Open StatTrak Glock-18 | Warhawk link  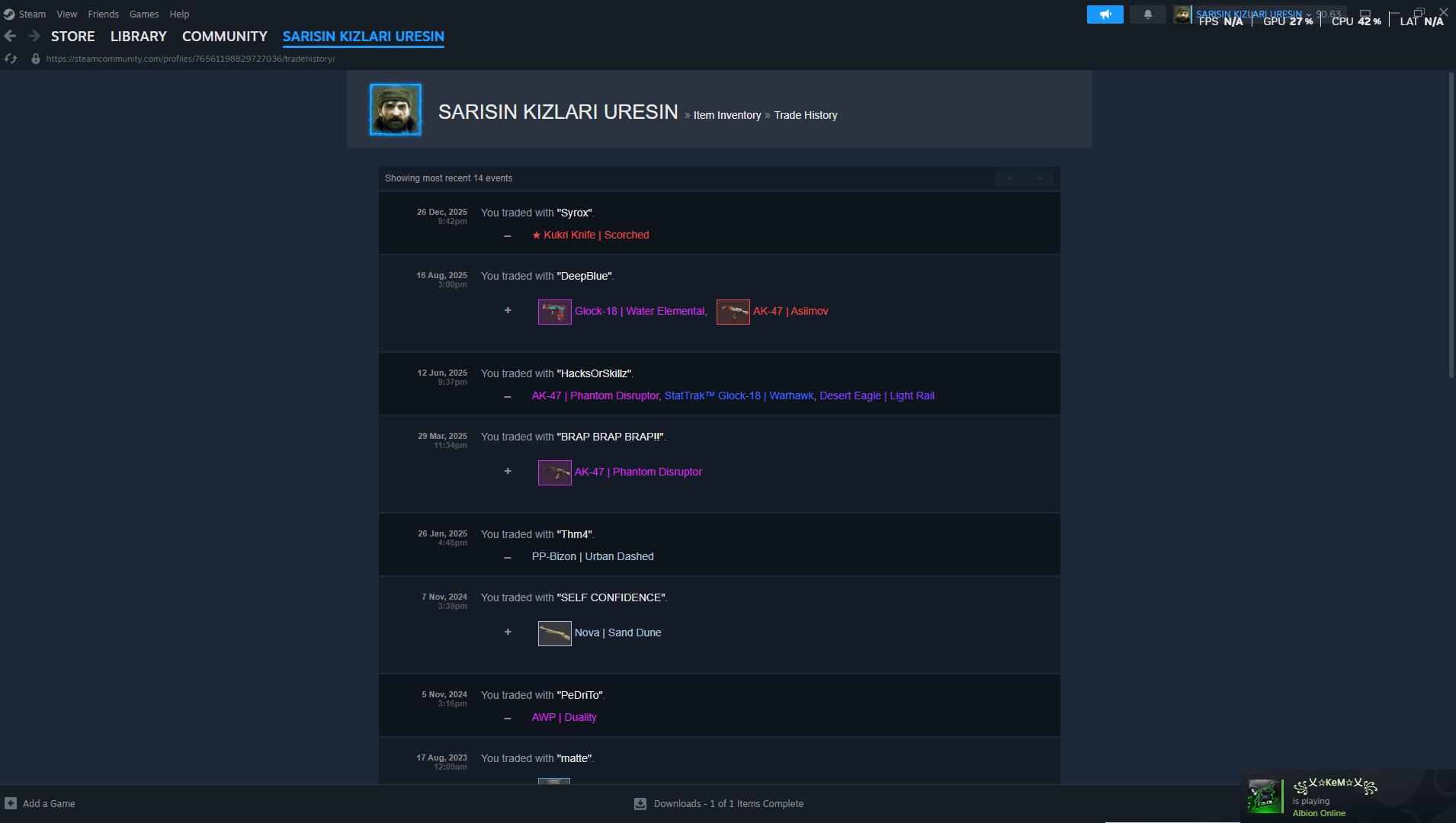click(x=739, y=396)
